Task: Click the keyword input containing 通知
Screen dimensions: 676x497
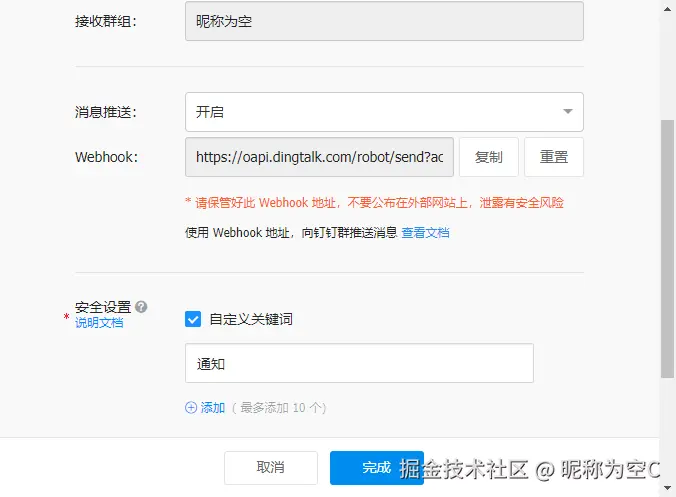Action: pos(359,363)
